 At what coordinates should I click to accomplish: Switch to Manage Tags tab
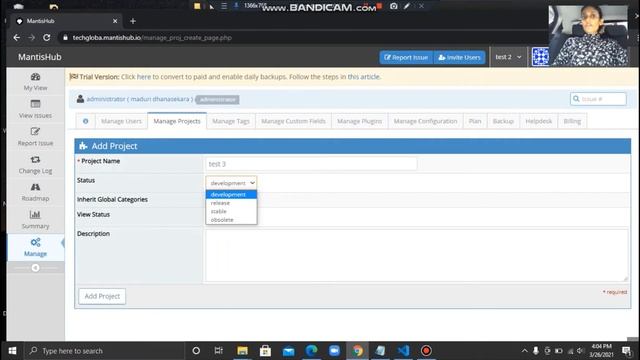(x=231, y=121)
